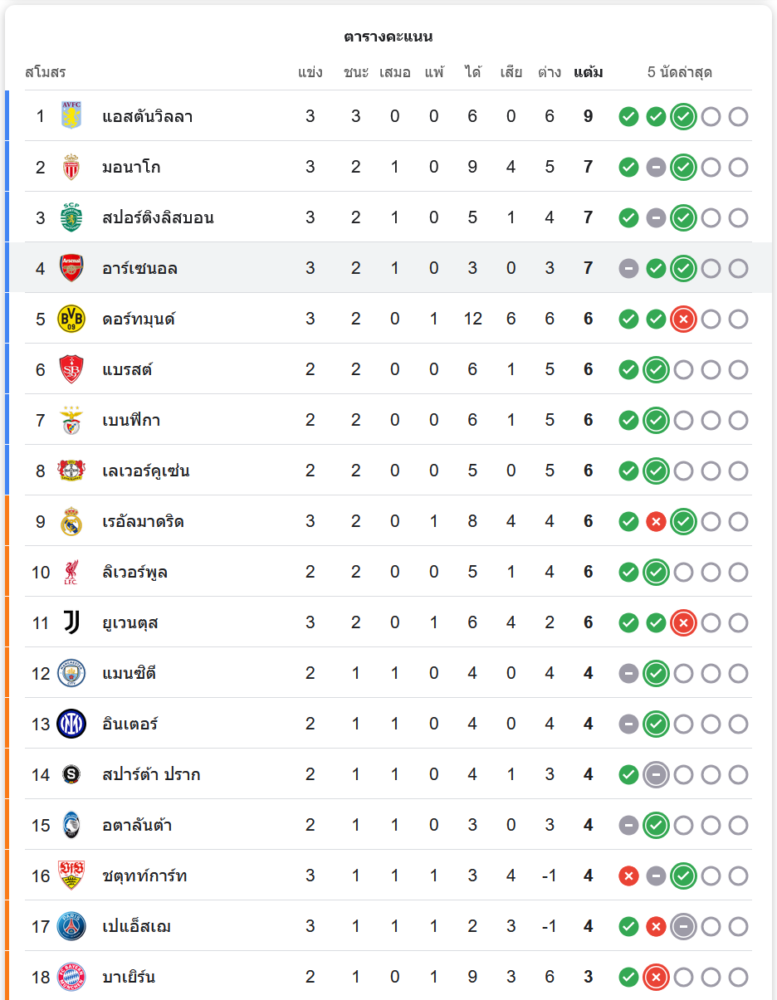This screenshot has height=1000, width=777.
Task: Click the Bayern Munich club crest
Action: [x=71, y=977]
